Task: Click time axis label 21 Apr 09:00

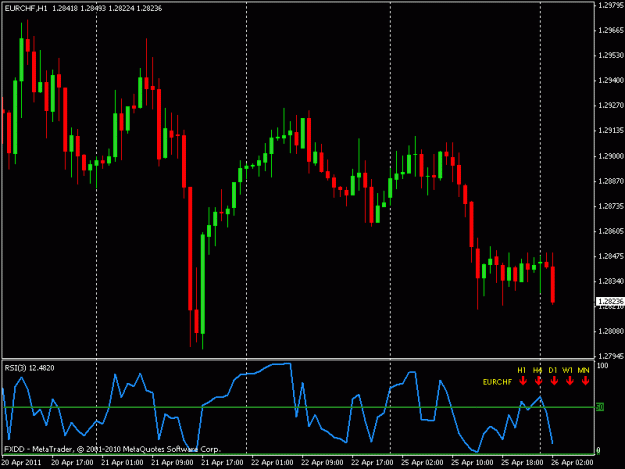Action: click(x=172, y=463)
